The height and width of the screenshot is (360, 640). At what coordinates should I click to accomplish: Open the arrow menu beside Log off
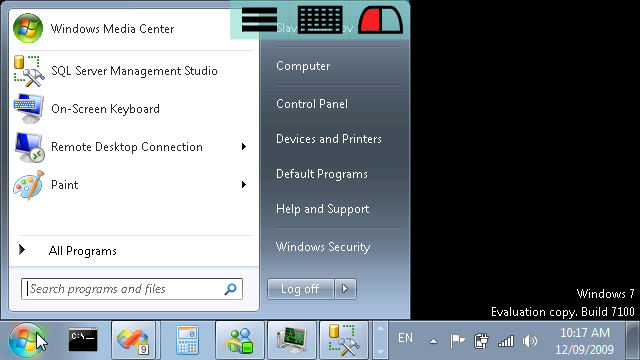pyautogui.click(x=345, y=289)
